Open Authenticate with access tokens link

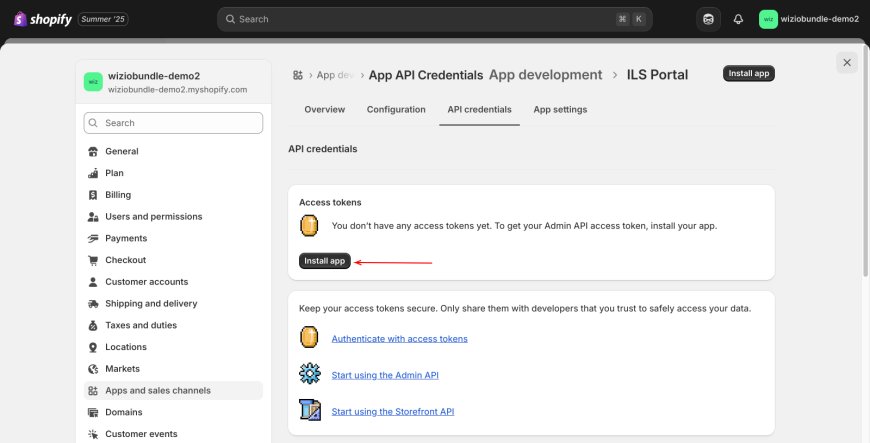pos(399,339)
